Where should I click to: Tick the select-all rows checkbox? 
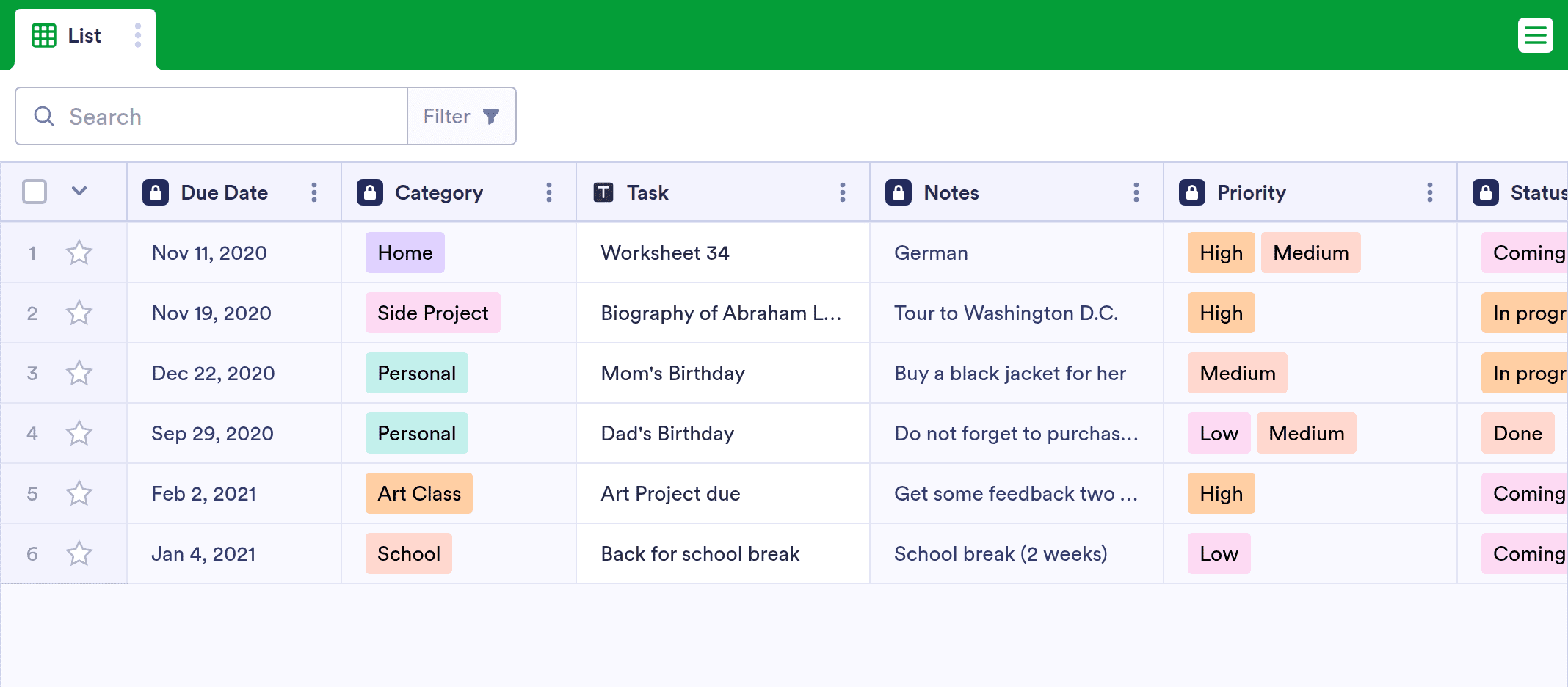(x=35, y=192)
